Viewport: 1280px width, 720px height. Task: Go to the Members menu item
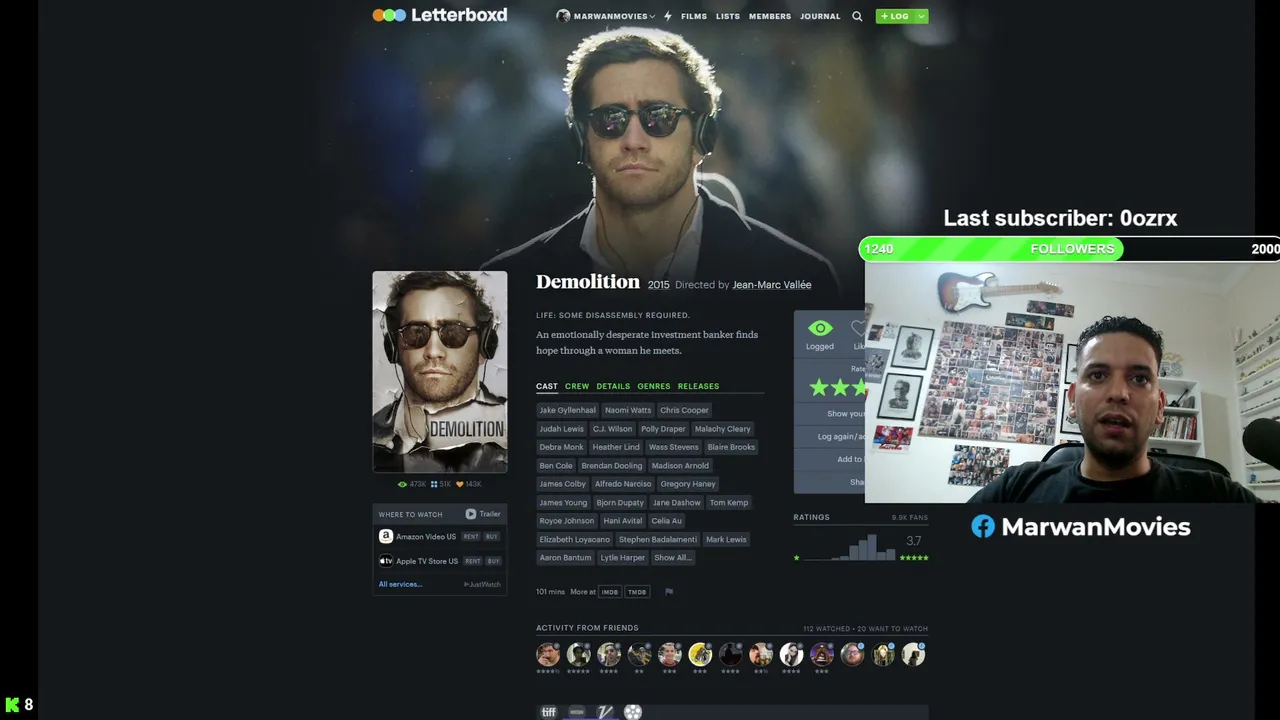(770, 16)
